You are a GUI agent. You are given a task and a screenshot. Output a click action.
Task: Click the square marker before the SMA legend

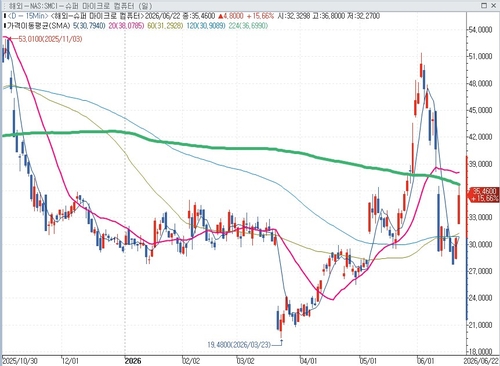4,26
